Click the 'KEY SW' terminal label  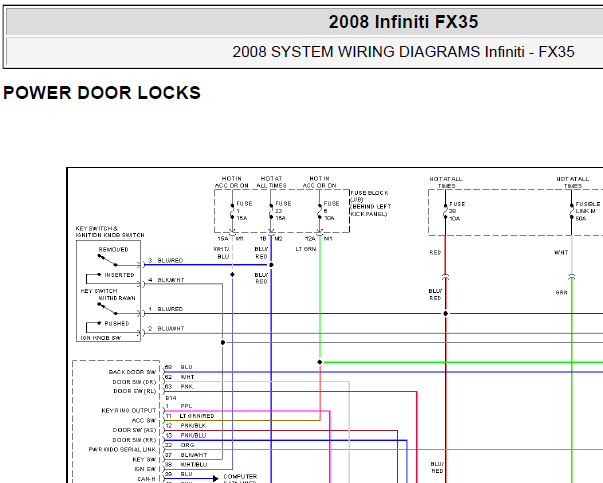144,459
